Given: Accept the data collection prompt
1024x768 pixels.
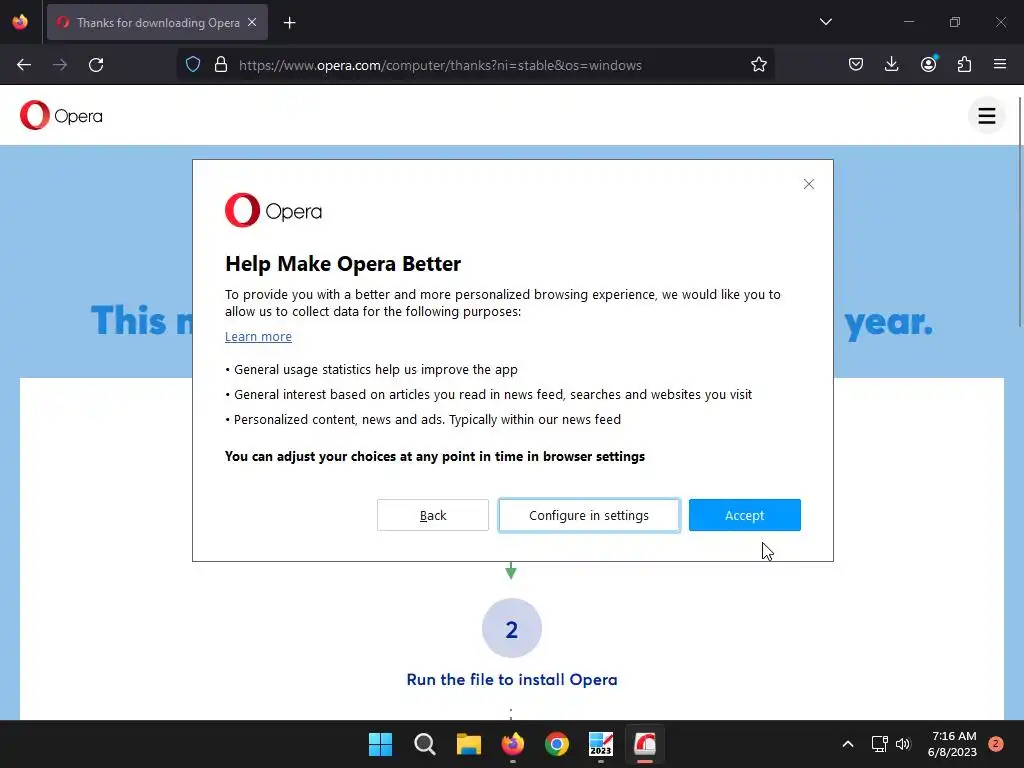Looking at the screenshot, I should (x=744, y=515).
